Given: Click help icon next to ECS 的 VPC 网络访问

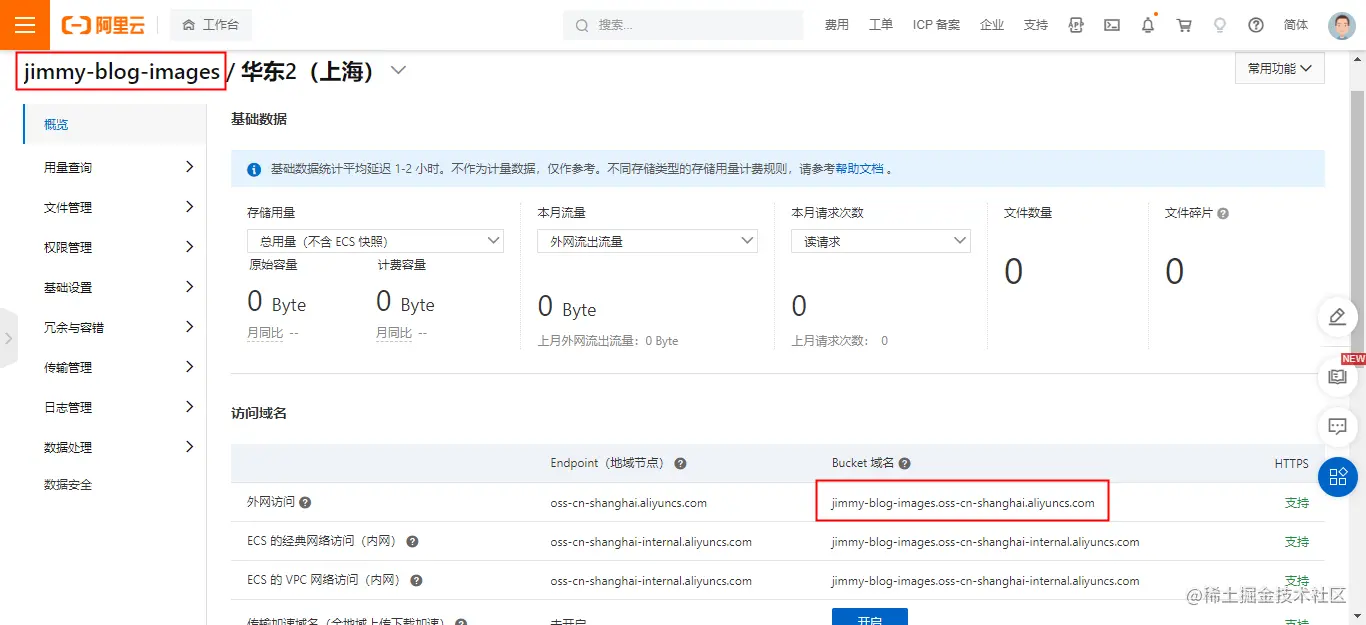Looking at the screenshot, I should pos(416,581).
